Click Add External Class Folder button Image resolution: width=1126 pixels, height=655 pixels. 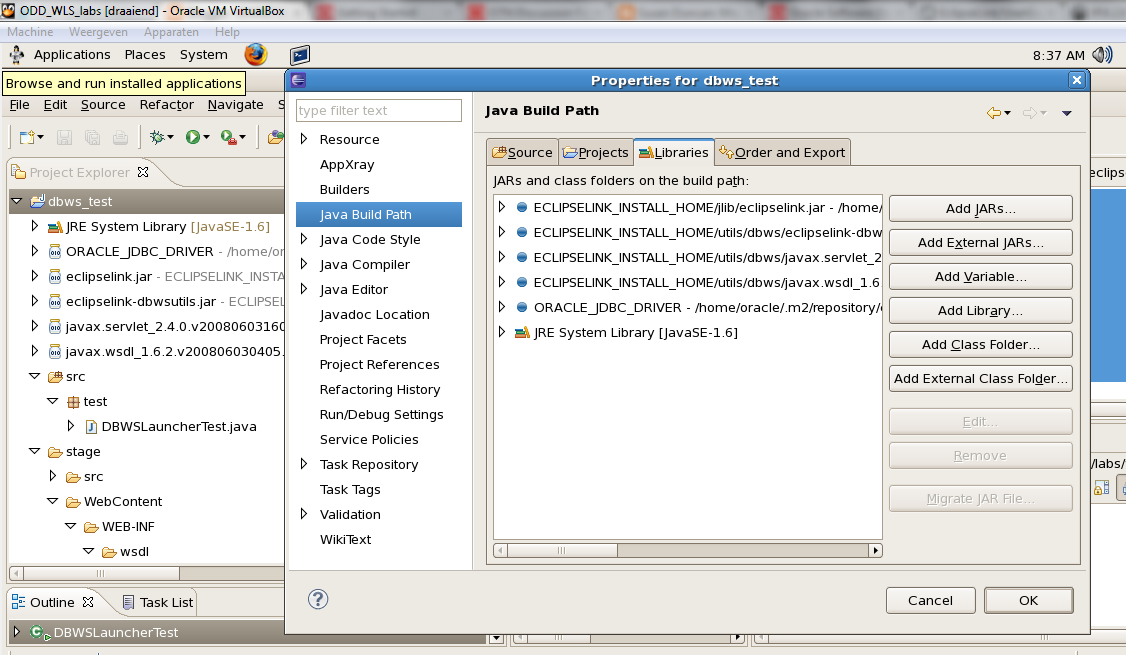pos(980,378)
